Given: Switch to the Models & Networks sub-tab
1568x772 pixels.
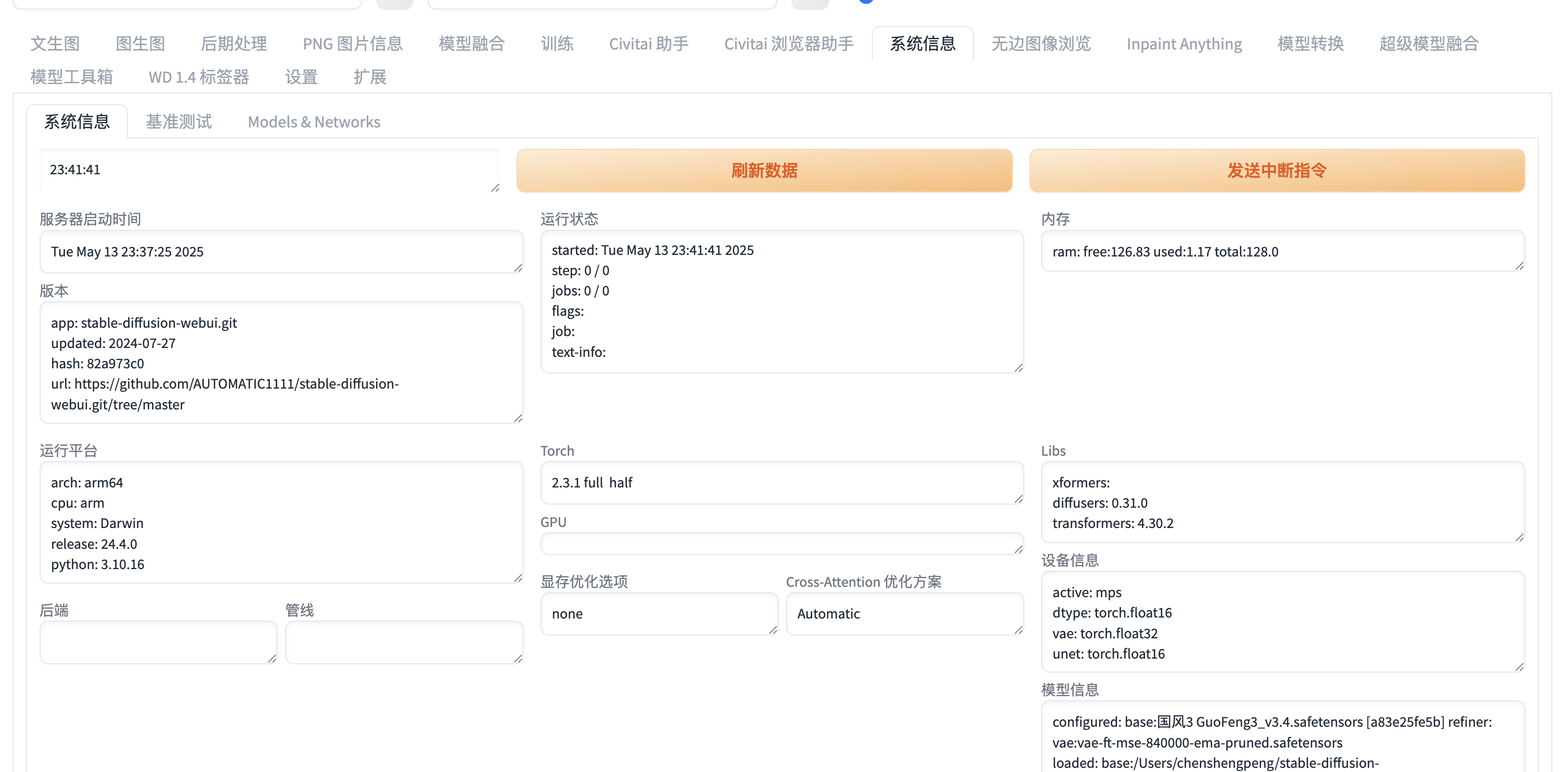Looking at the screenshot, I should coord(314,122).
